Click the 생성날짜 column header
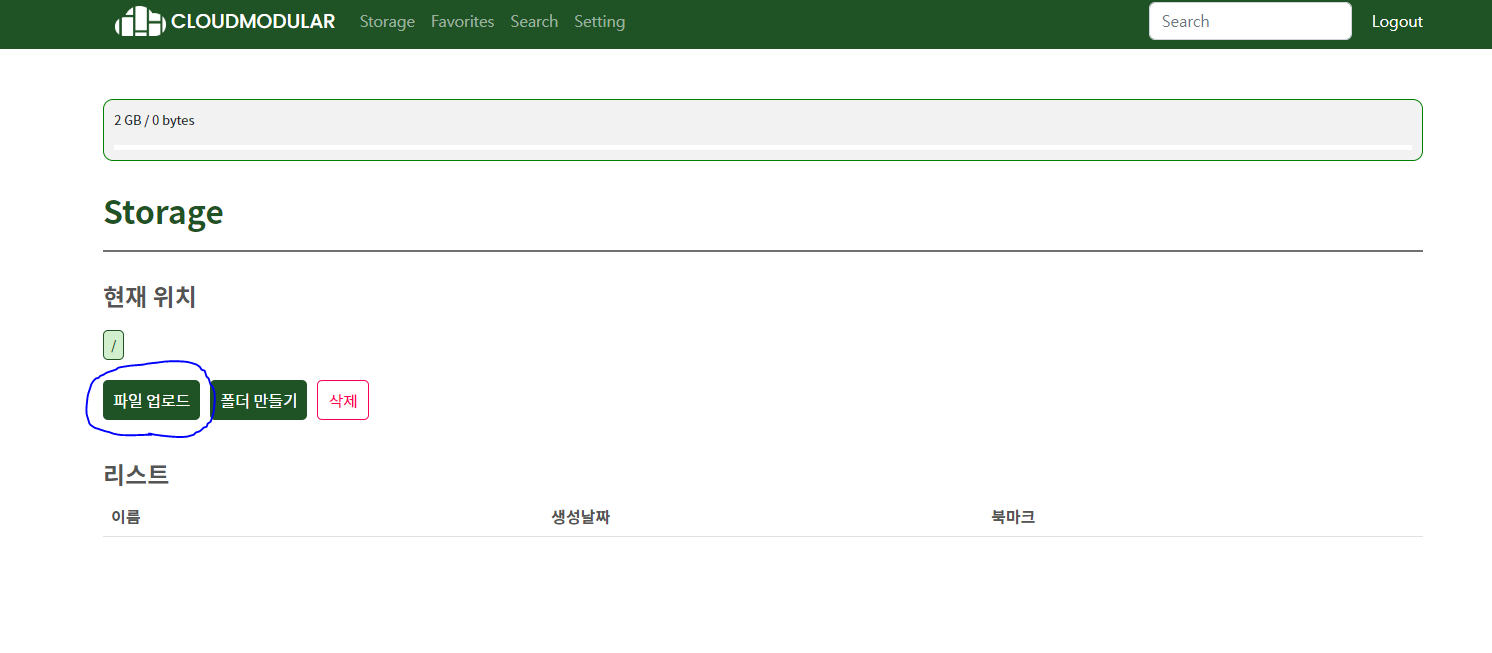The image size is (1492, 653). [580, 517]
